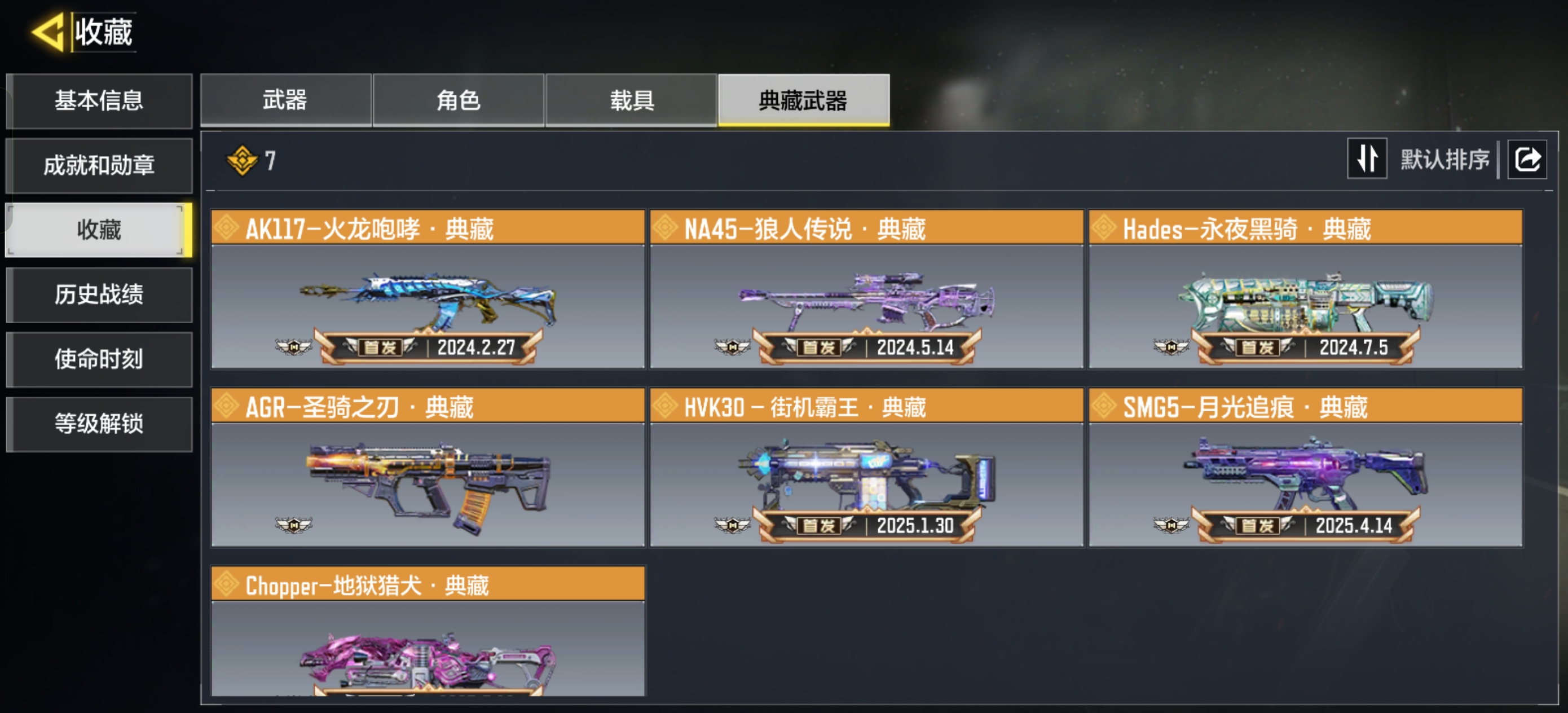The height and width of the screenshot is (713, 1568).
Task: Click the winged emblem on AGR card
Action: click(x=293, y=525)
